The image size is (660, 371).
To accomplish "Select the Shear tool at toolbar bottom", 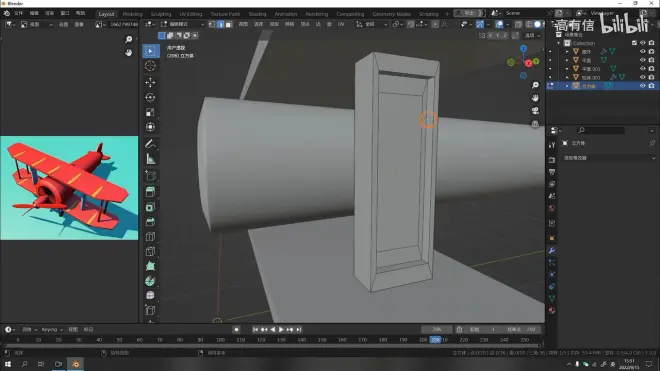I will 150,310.
